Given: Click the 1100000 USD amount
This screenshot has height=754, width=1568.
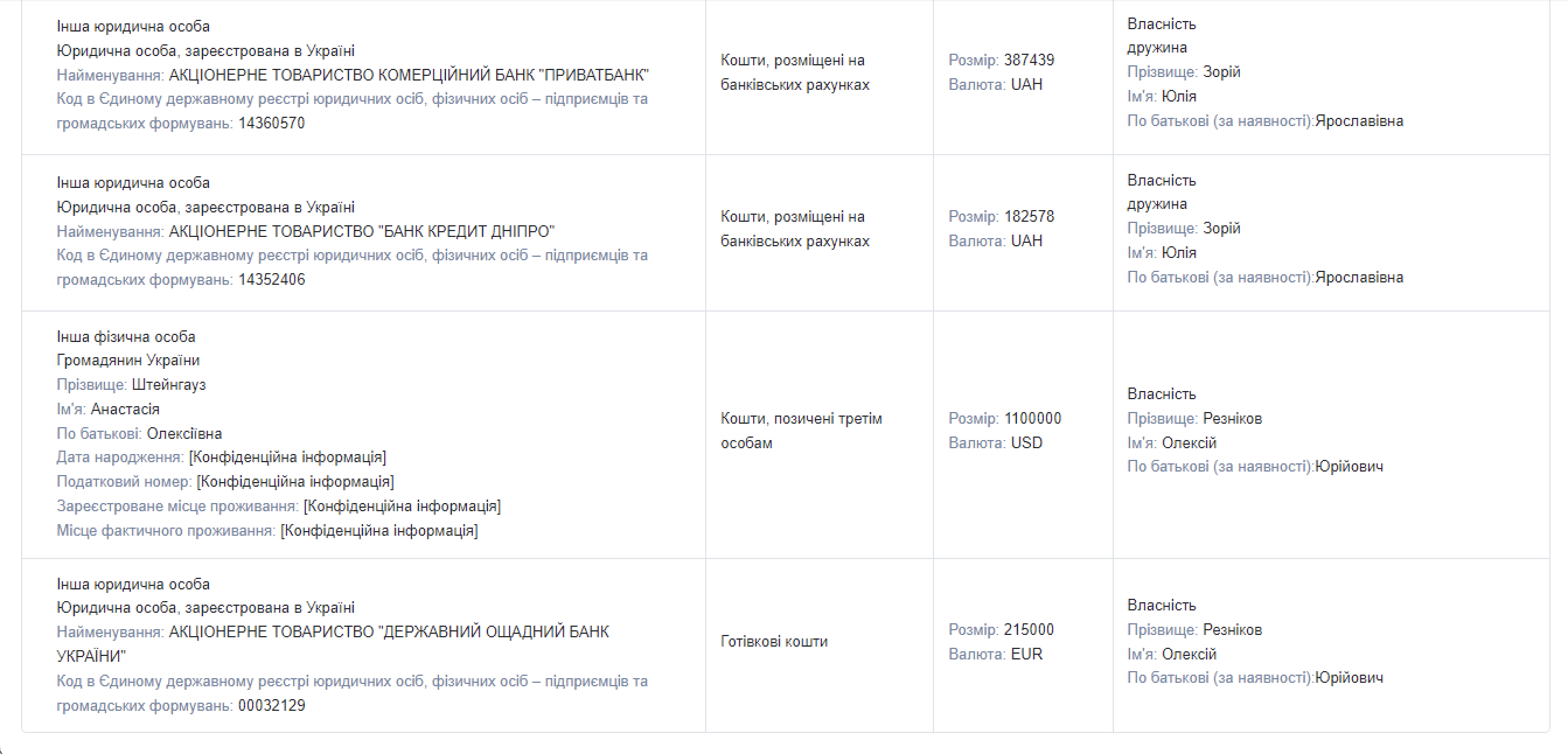Looking at the screenshot, I should click(1032, 418).
